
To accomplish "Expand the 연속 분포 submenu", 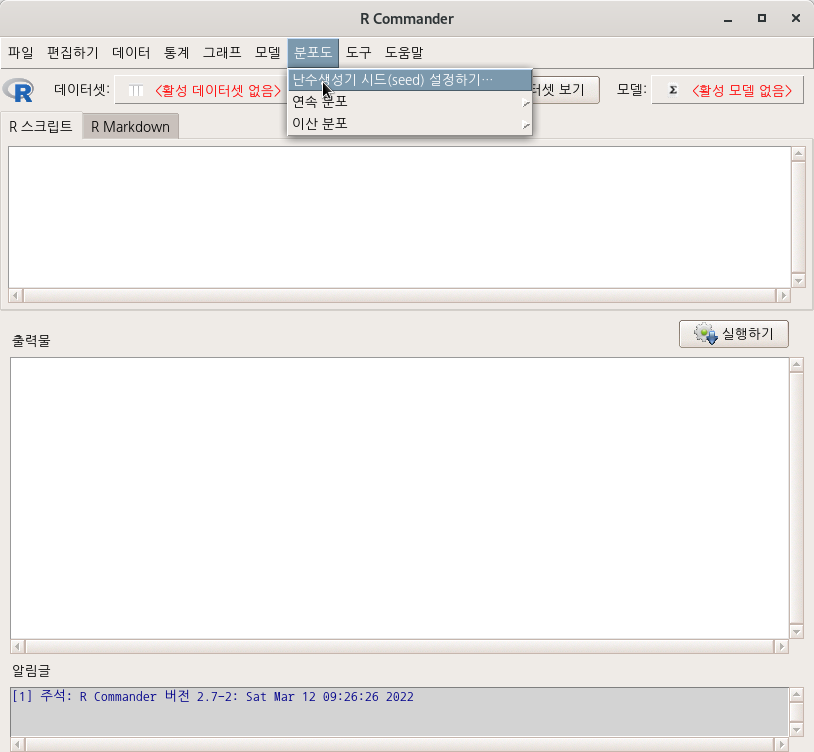I will point(410,102).
